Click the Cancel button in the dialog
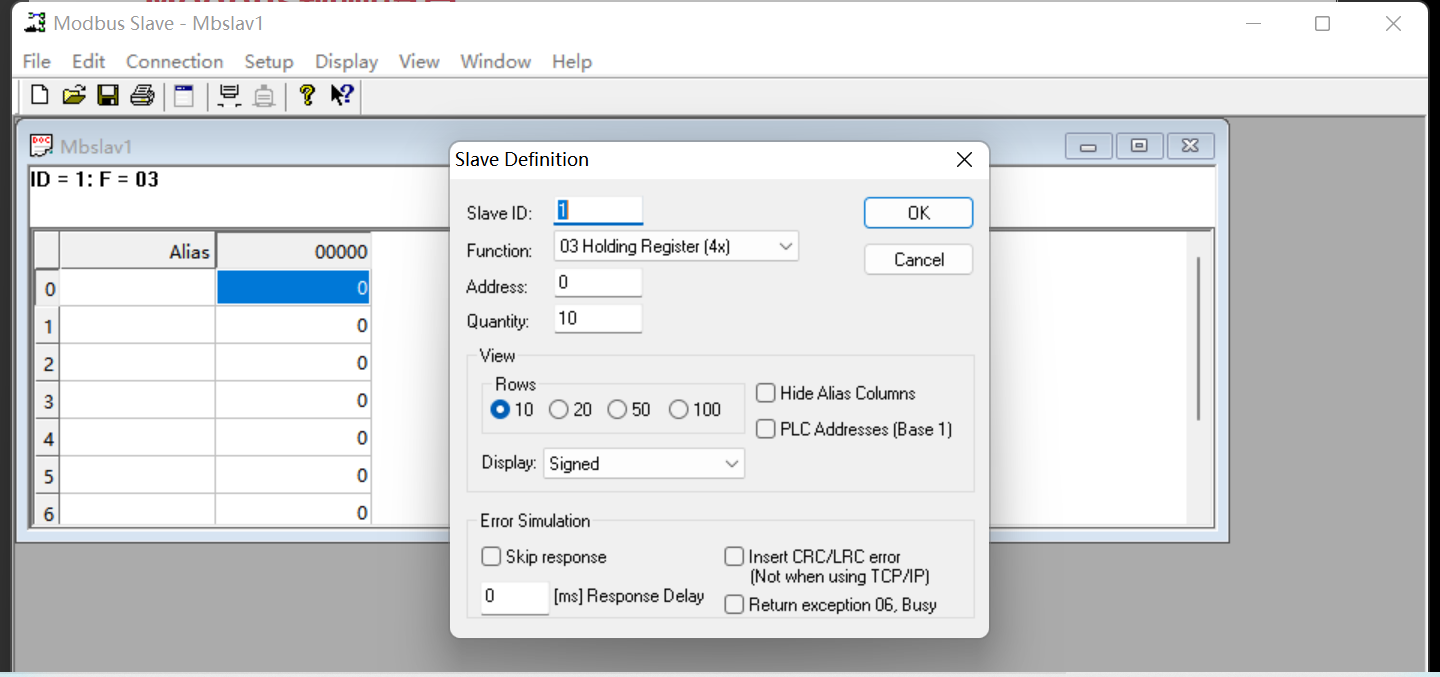Screen dimensions: 1440x677 [x=918, y=260]
